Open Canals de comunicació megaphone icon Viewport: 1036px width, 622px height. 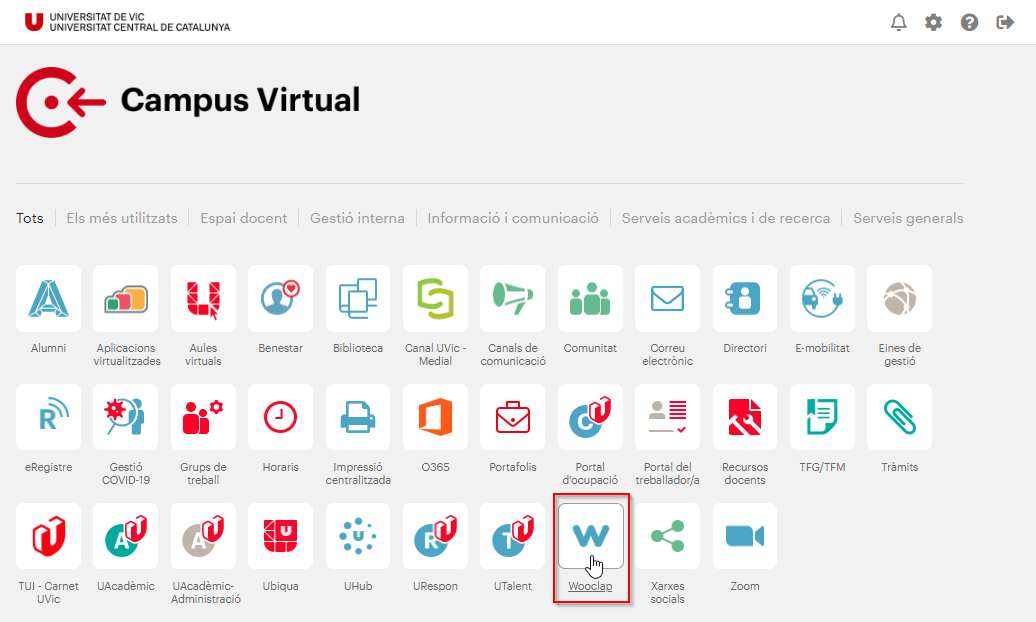pyautogui.click(x=513, y=299)
